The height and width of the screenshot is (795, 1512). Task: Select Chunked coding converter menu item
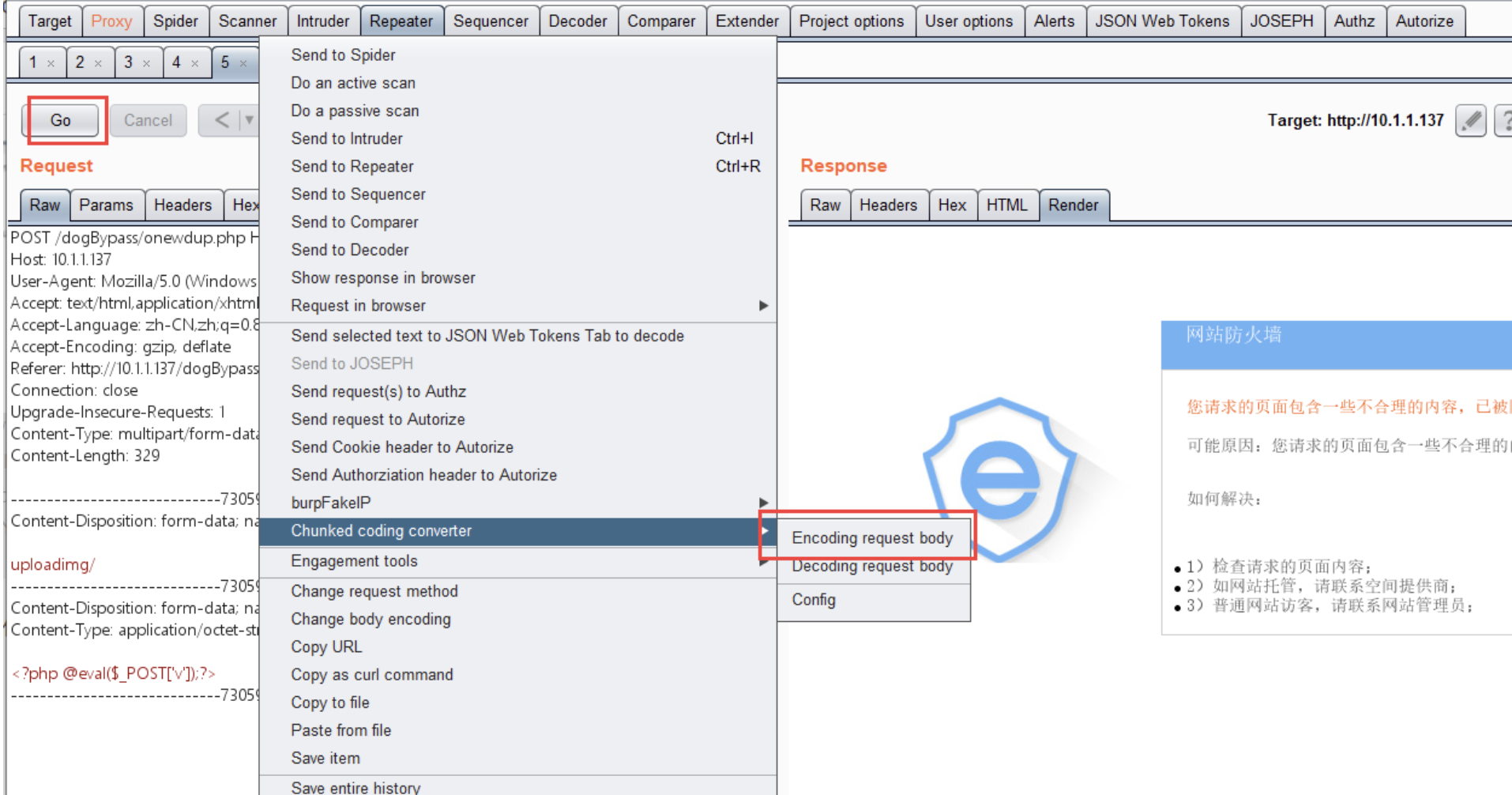point(517,531)
